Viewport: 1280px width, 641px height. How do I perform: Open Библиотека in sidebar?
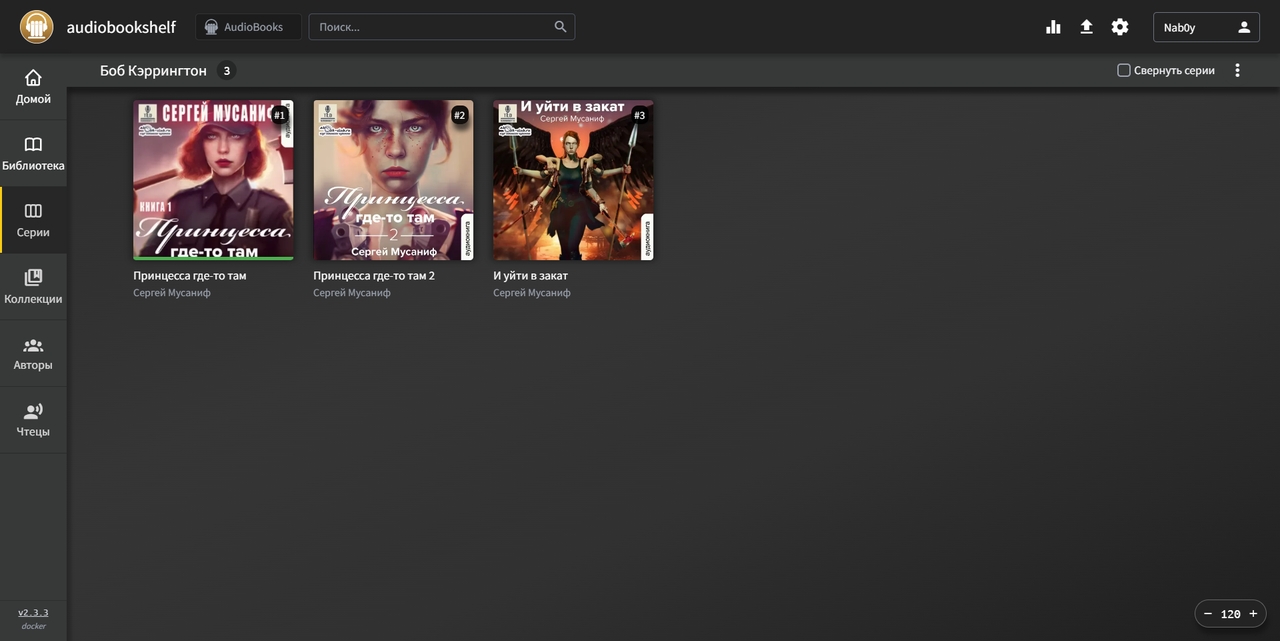click(33, 154)
